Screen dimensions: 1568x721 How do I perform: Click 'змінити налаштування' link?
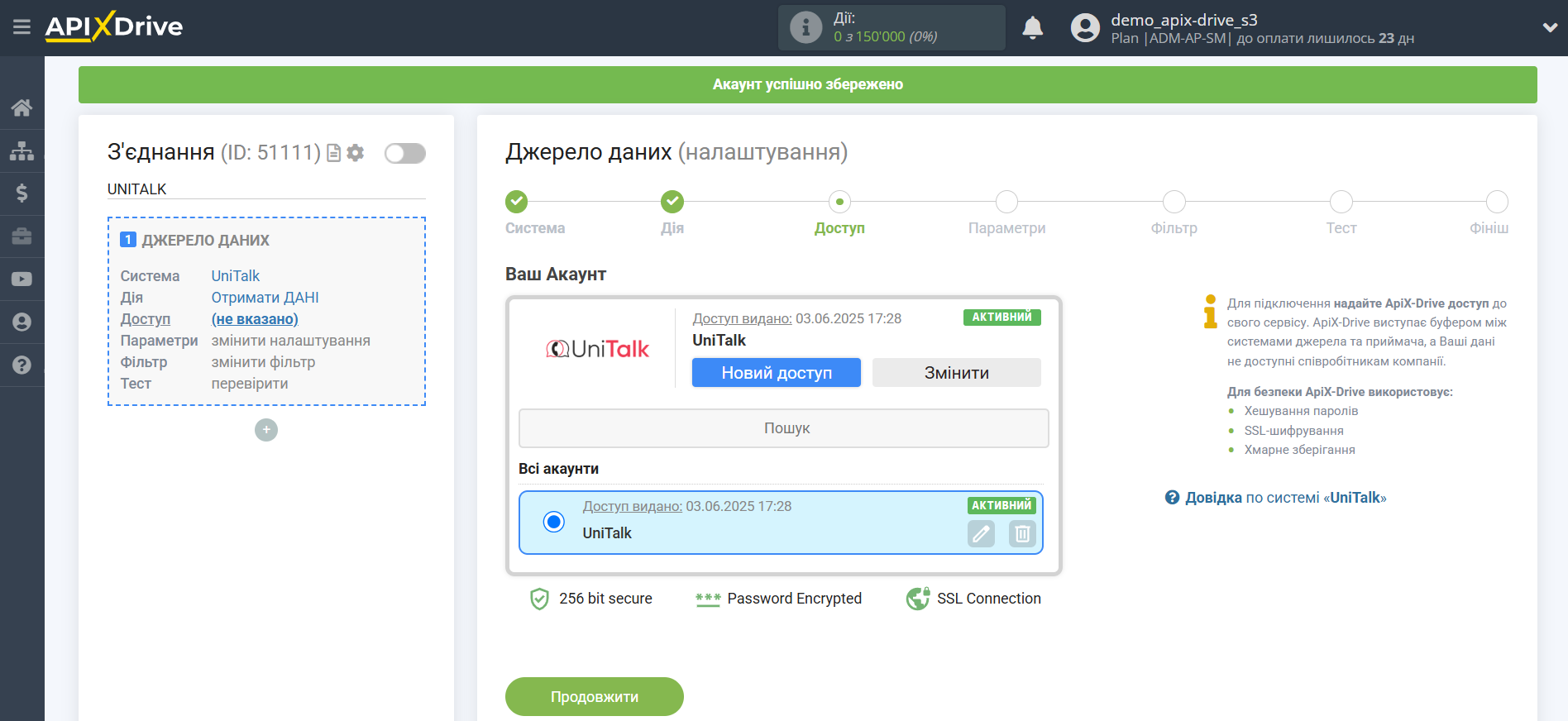pyautogui.click(x=291, y=341)
